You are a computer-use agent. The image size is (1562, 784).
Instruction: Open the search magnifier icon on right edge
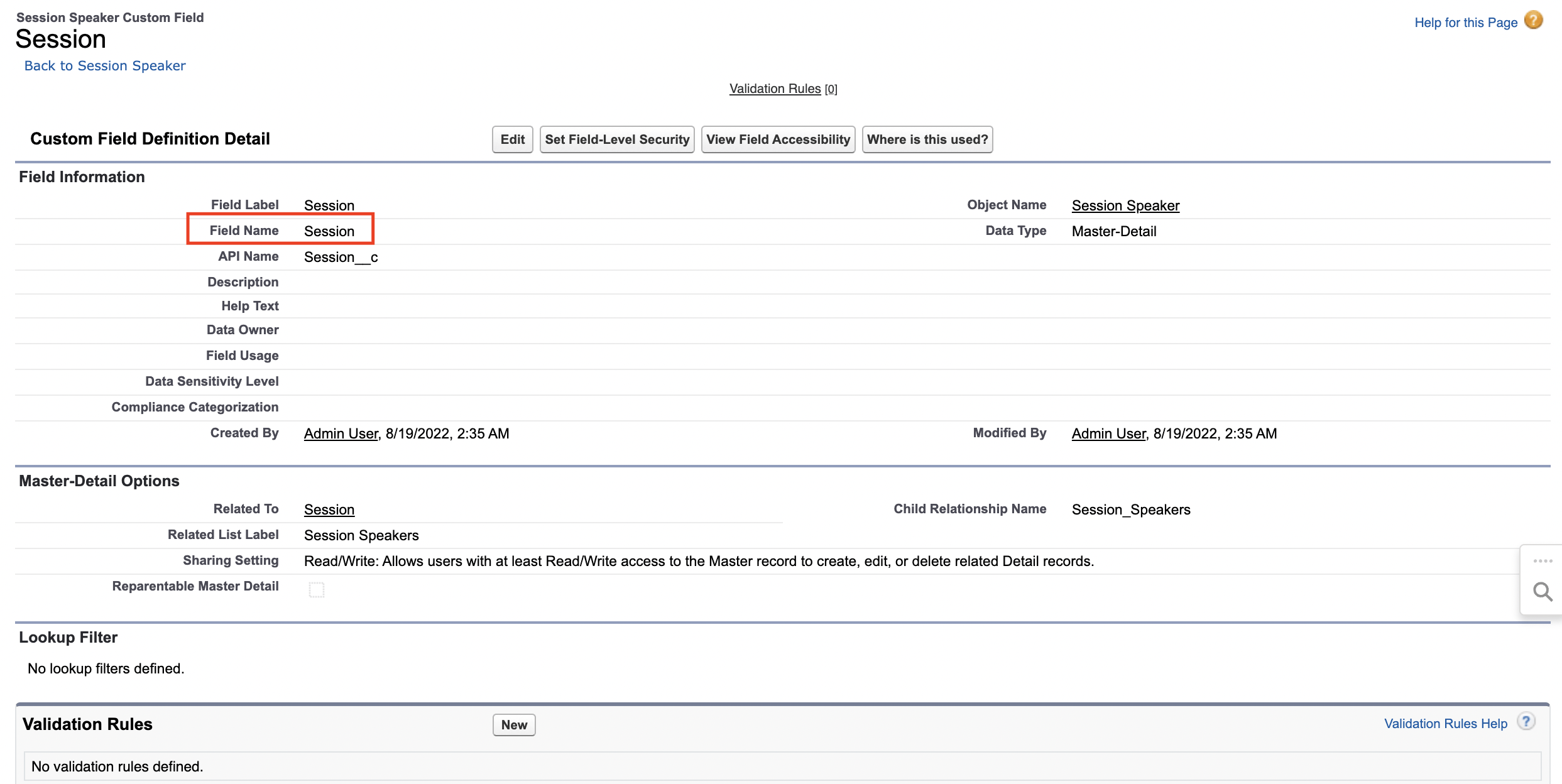pos(1543,591)
